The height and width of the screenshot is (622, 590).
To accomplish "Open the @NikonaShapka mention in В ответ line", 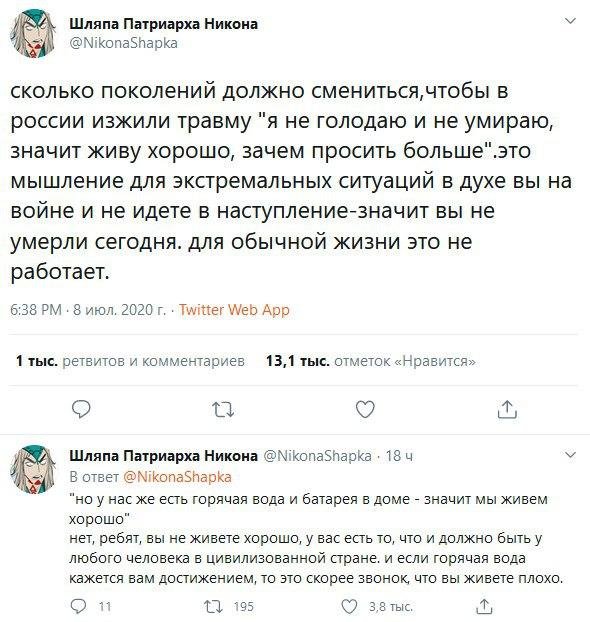I will [177, 476].
